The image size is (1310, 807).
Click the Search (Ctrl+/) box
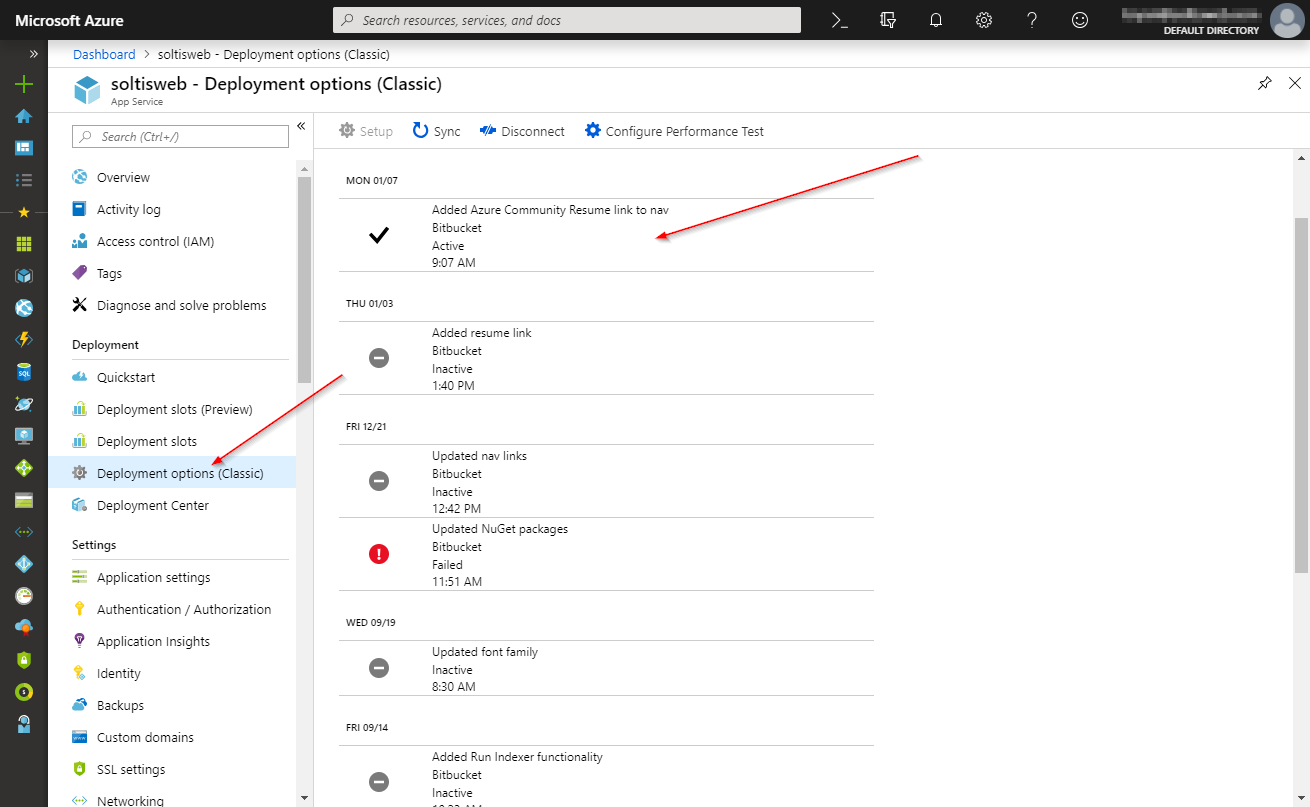[180, 135]
